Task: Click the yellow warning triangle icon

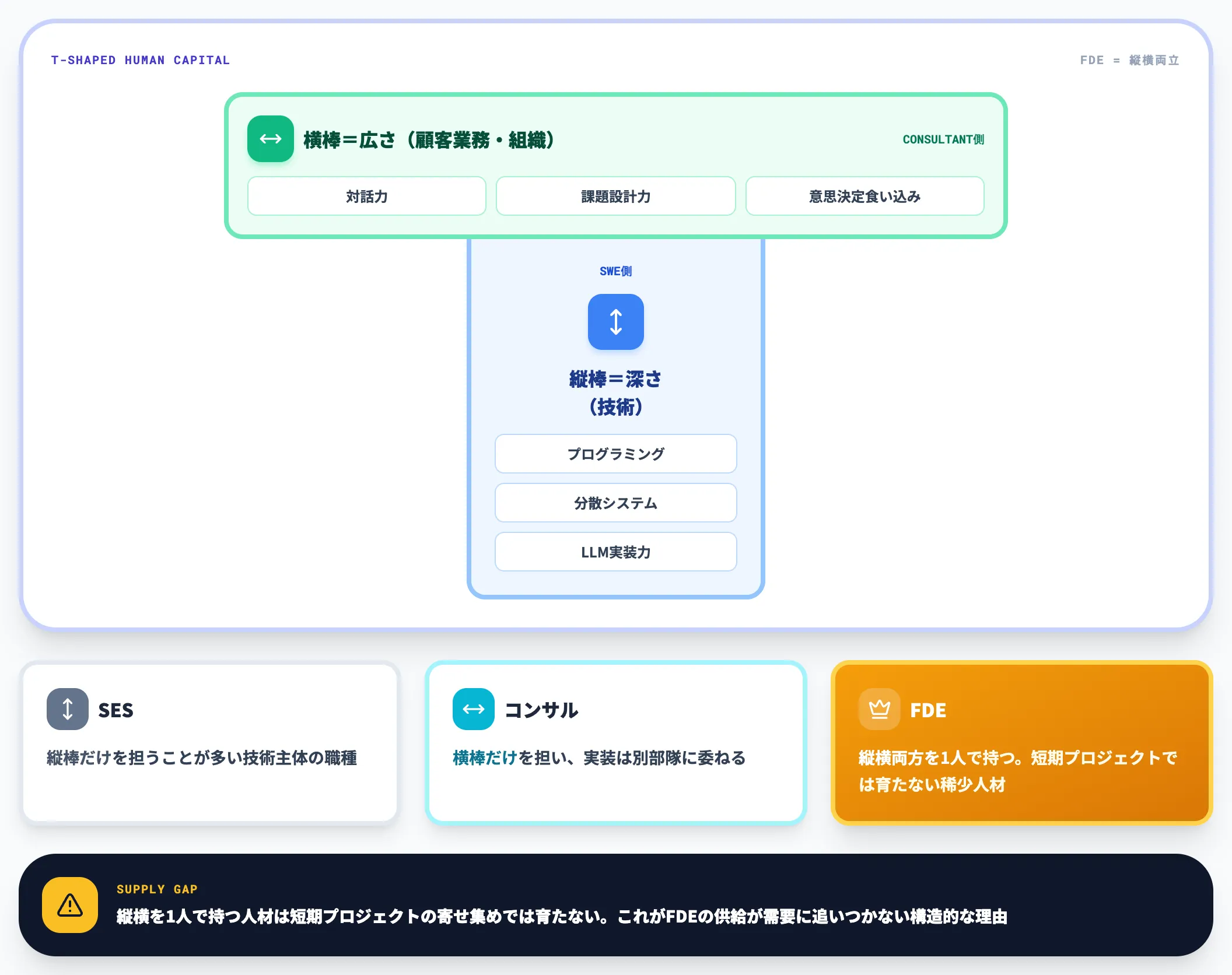Action: (70, 905)
